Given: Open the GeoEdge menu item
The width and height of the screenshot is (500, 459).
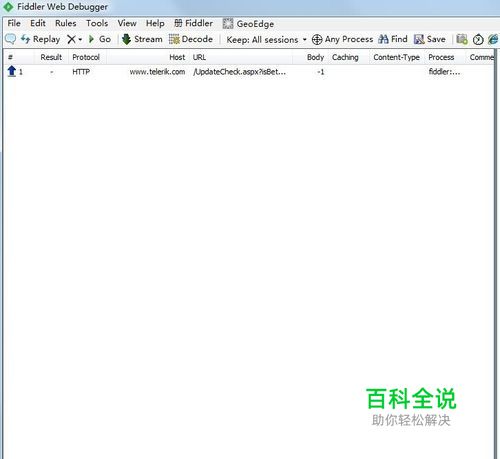Looking at the screenshot, I should pos(248,24).
